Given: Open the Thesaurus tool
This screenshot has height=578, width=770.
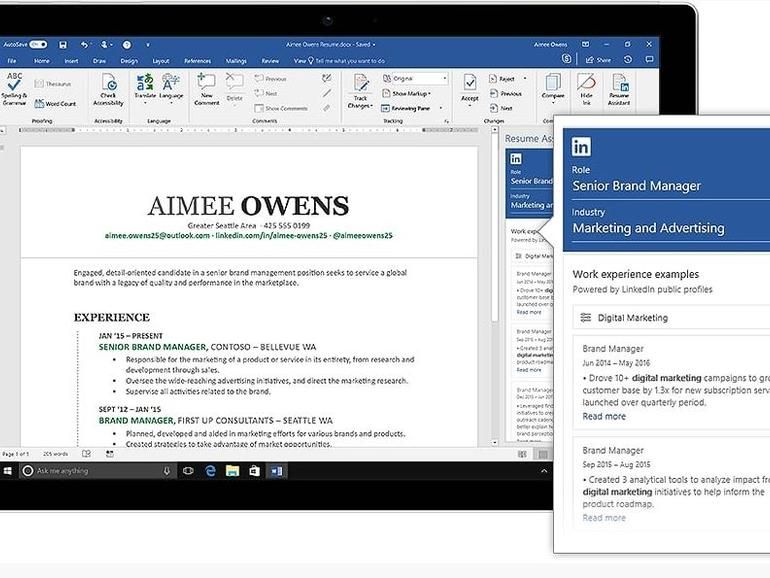Looking at the screenshot, I should (53, 84).
